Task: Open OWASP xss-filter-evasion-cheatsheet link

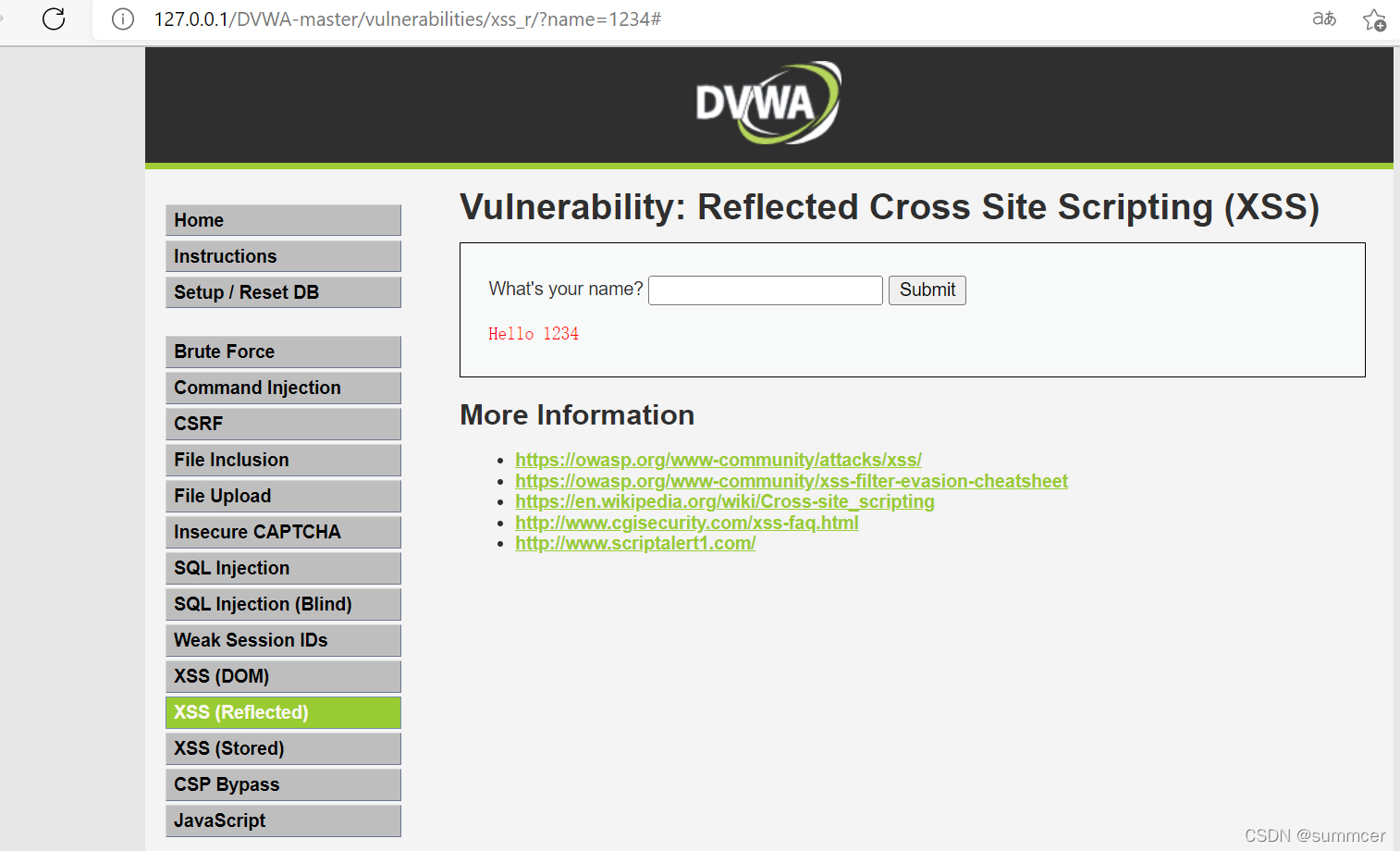Action: point(792,481)
